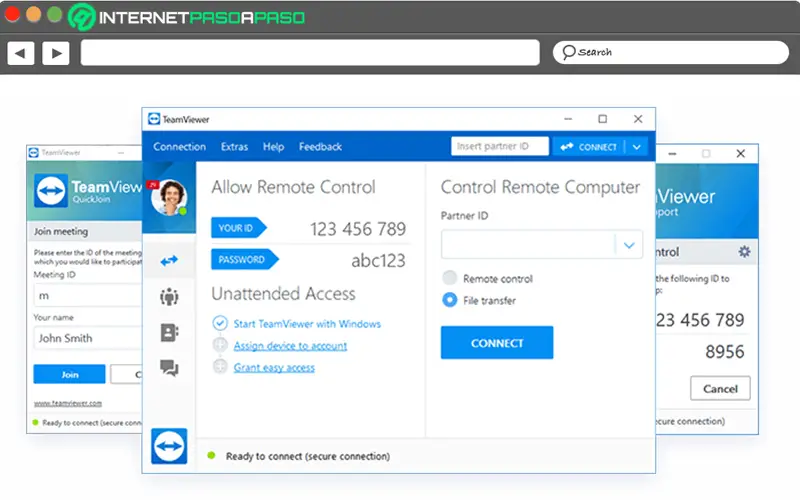
Task: Click the Start TeamViewer with Windows link
Action: point(307,323)
